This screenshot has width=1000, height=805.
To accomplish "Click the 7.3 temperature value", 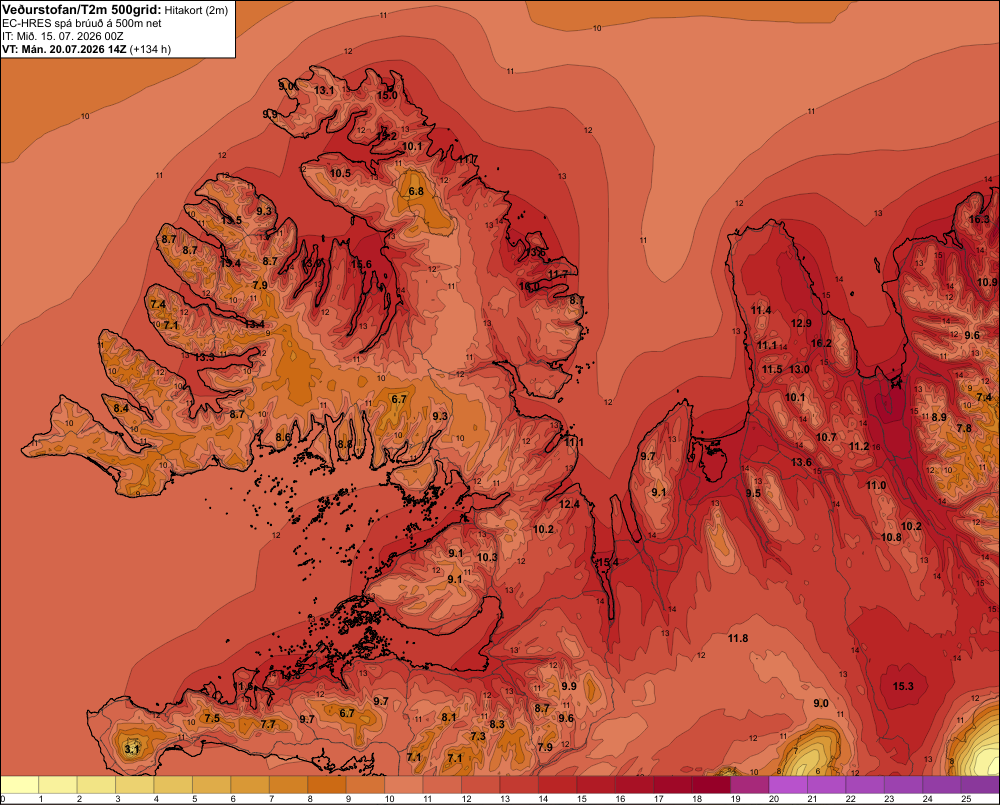I will point(478,736).
